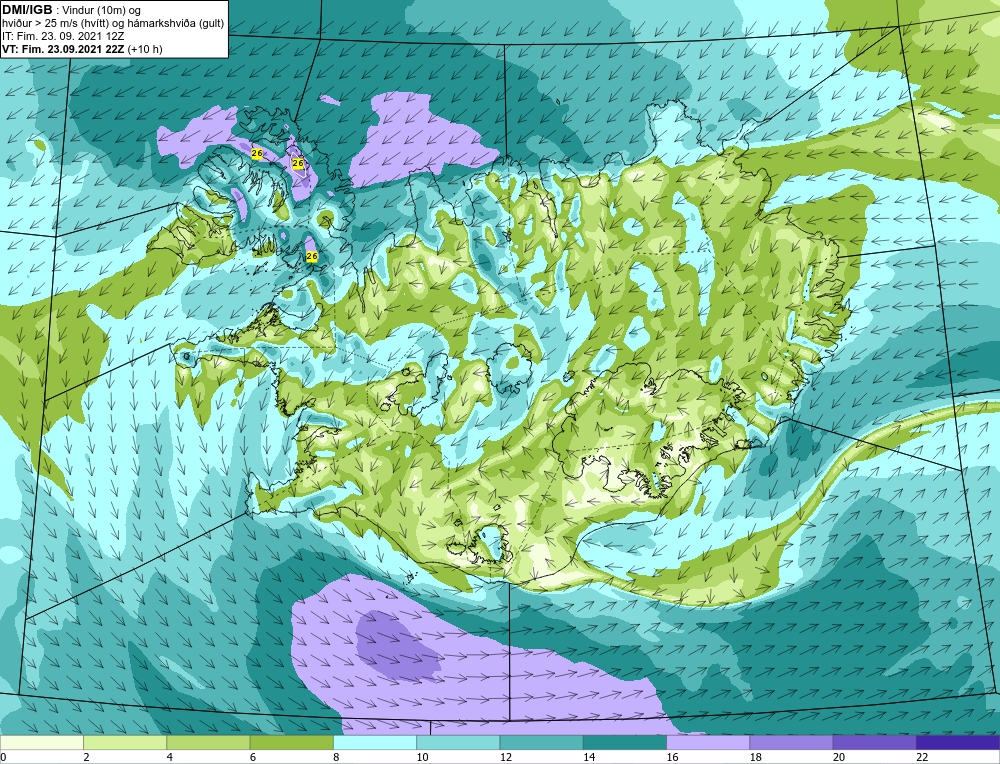The width and height of the screenshot is (1000, 764).
Task: Click the southernmost yellow 26 gust label
Action: tap(312, 256)
